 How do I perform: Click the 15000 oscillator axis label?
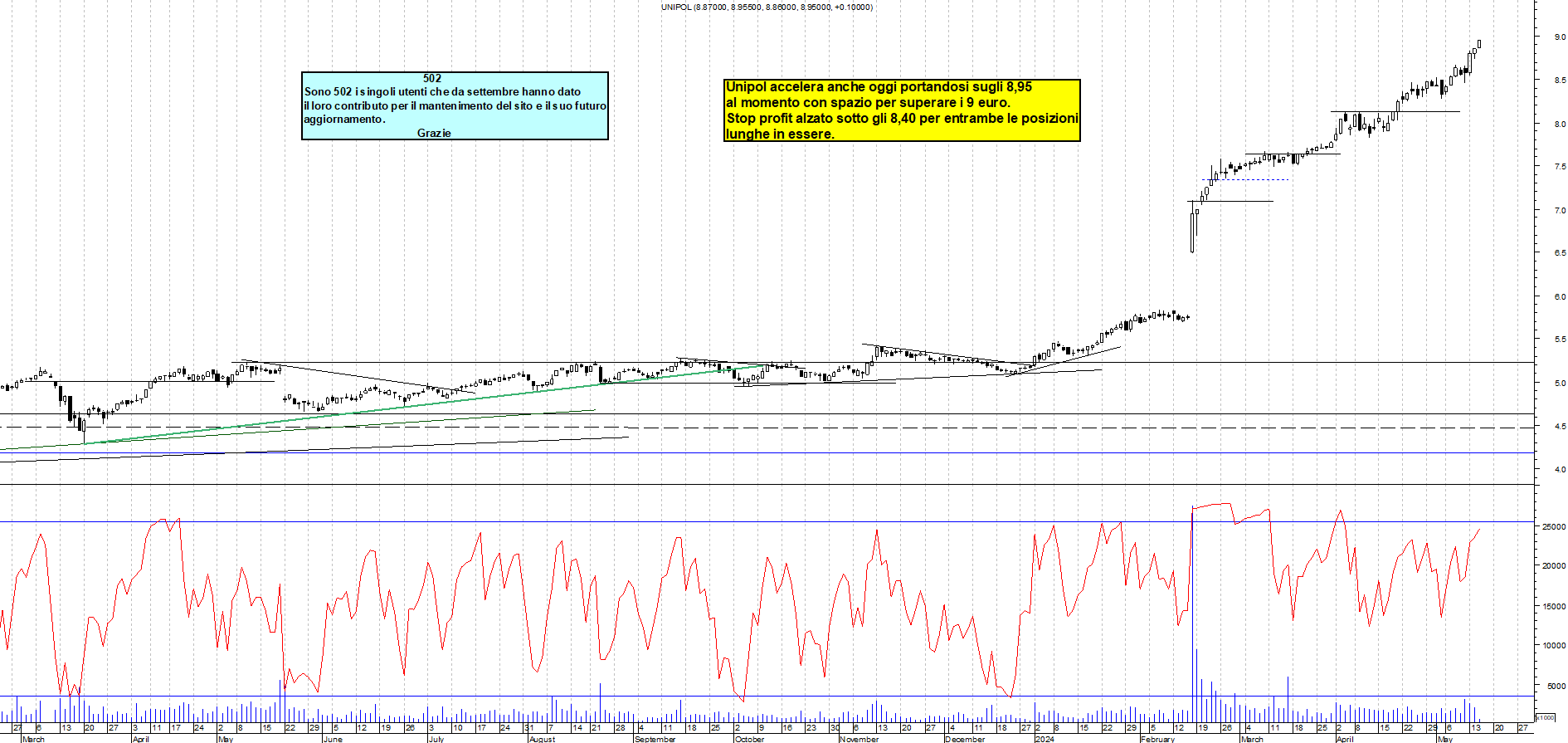point(1554,606)
